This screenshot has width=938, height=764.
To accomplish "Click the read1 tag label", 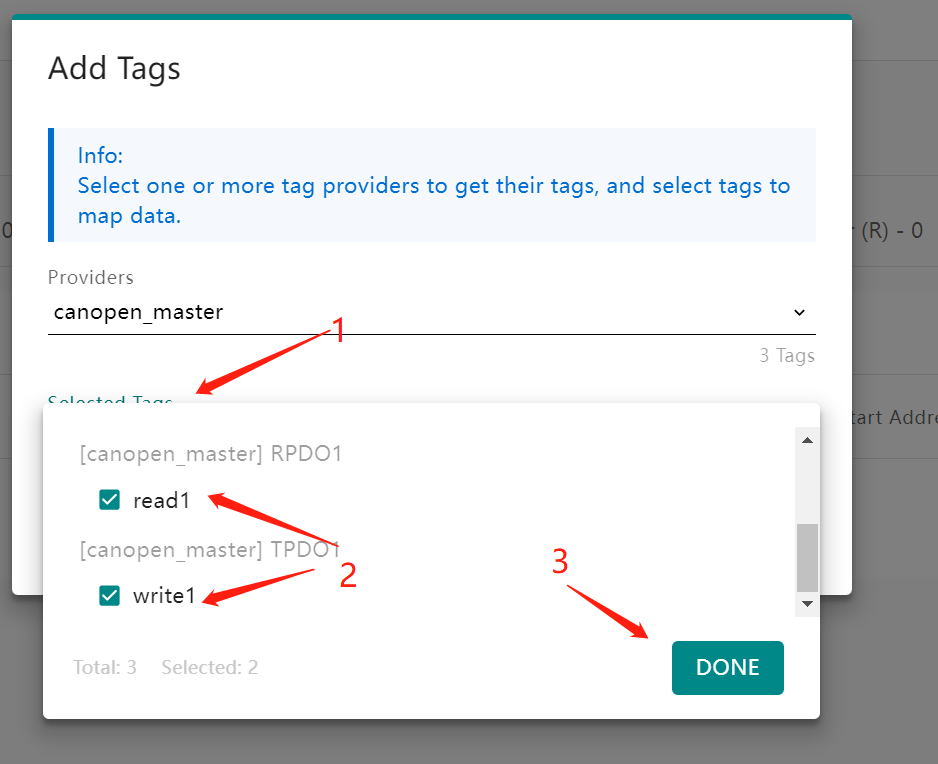I will pyautogui.click(x=162, y=500).
